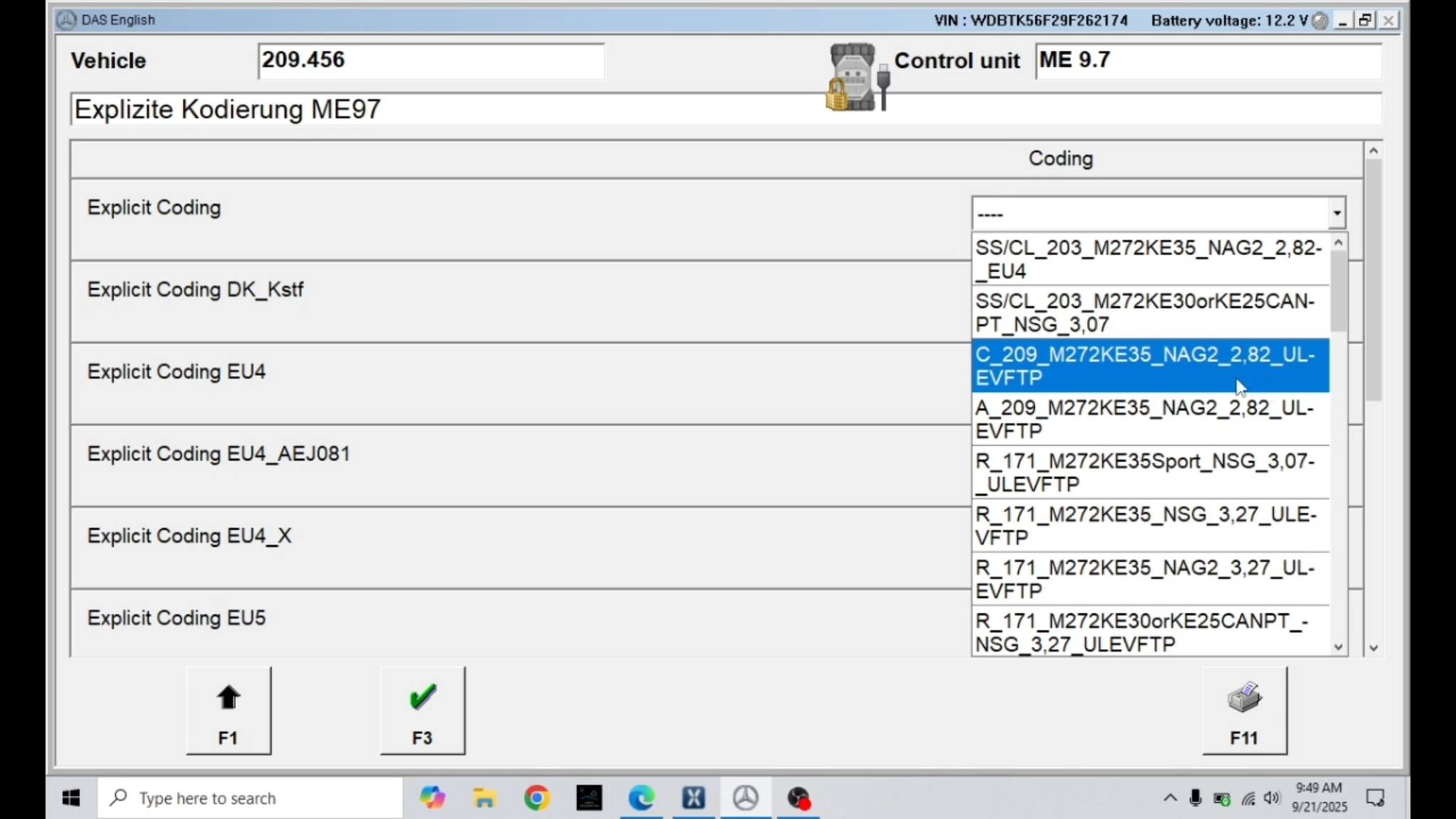The width and height of the screenshot is (1456, 819).
Task: Click the F1 back arrow button
Action: point(228,710)
